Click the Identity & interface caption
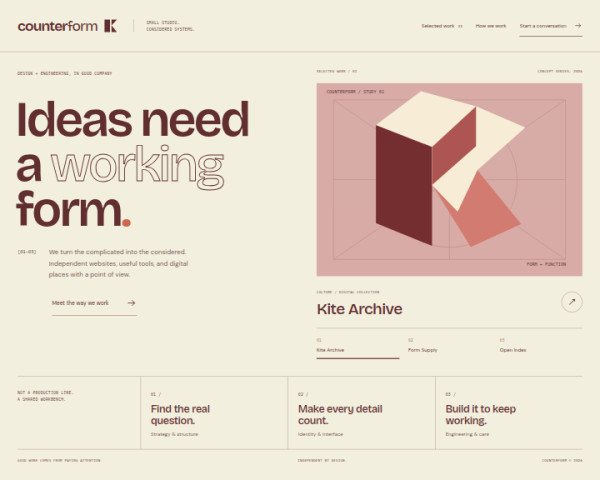The height and width of the screenshot is (480, 600). [x=320, y=434]
